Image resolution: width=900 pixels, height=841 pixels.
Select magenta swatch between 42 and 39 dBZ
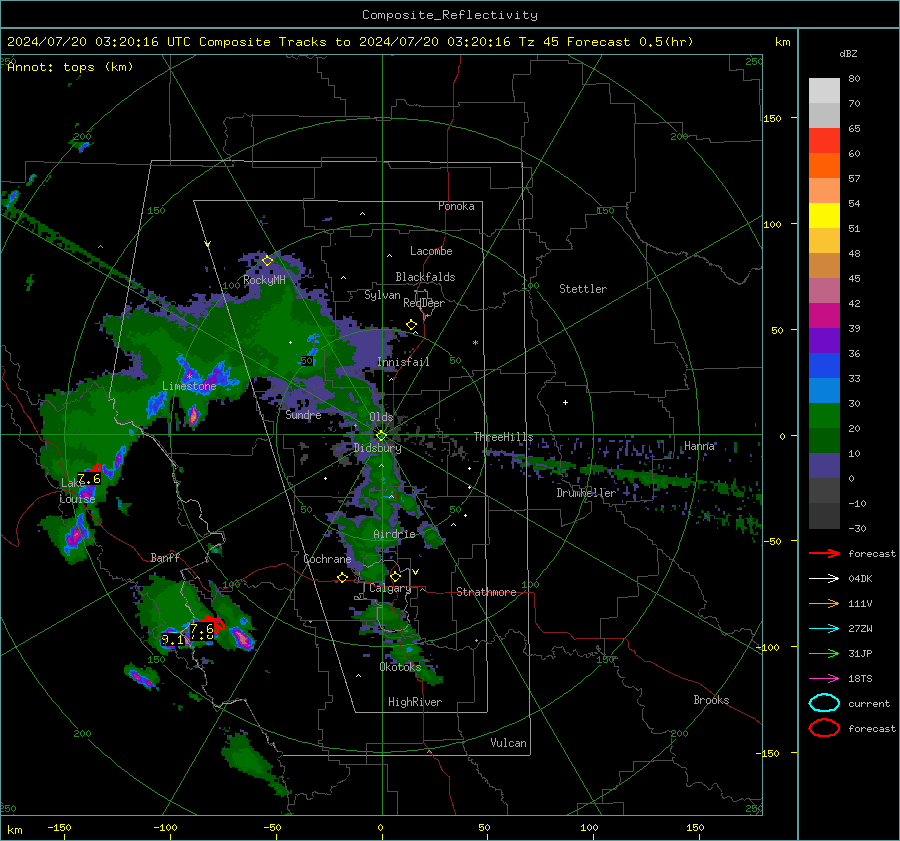824,316
